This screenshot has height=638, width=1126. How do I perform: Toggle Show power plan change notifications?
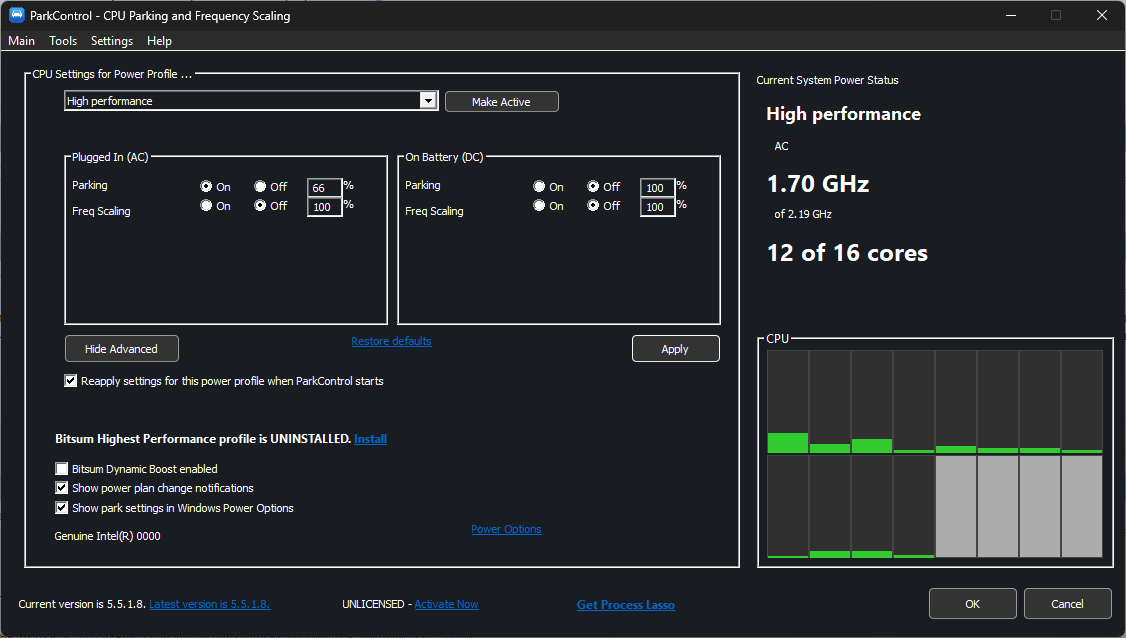pos(62,488)
